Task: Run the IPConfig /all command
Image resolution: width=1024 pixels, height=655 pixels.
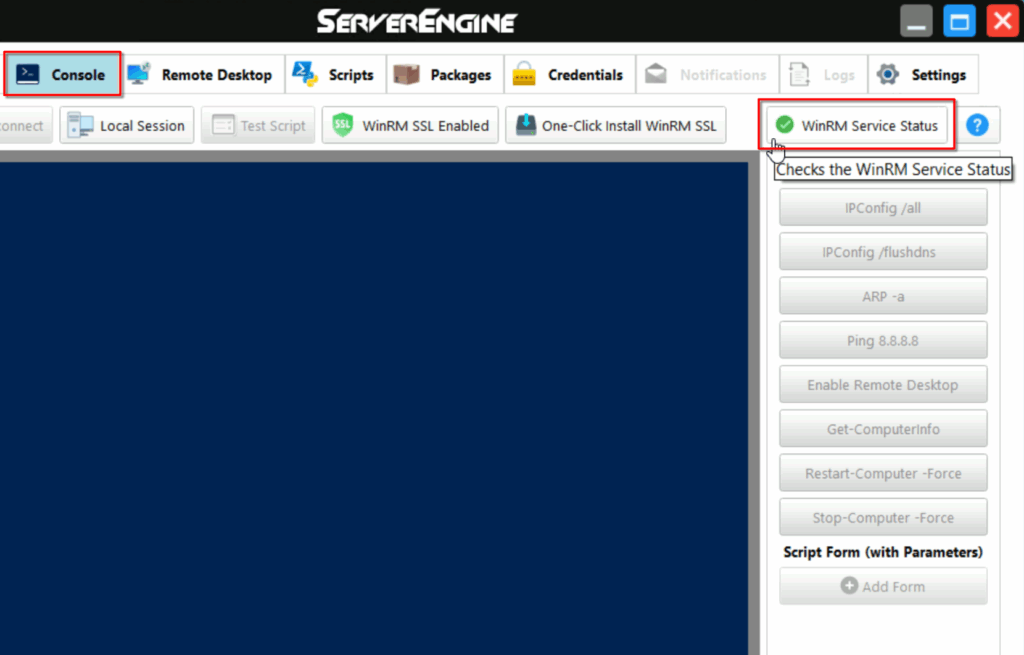Action: coord(883,208)
